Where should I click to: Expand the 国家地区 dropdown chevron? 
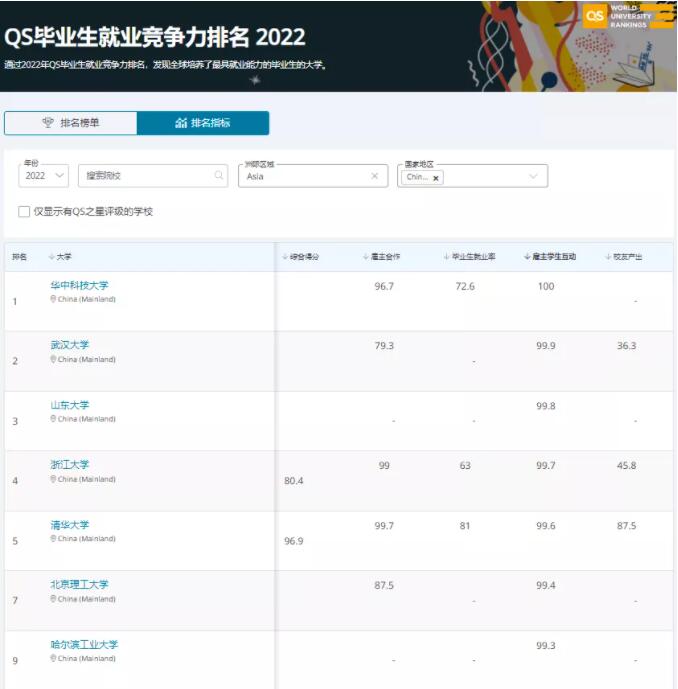pyautogui.click(x=533, y=176)
